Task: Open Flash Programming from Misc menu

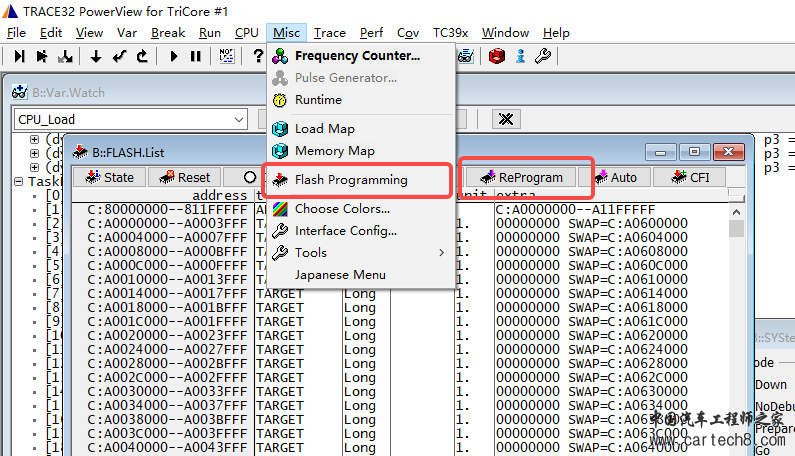Action: 351,180
